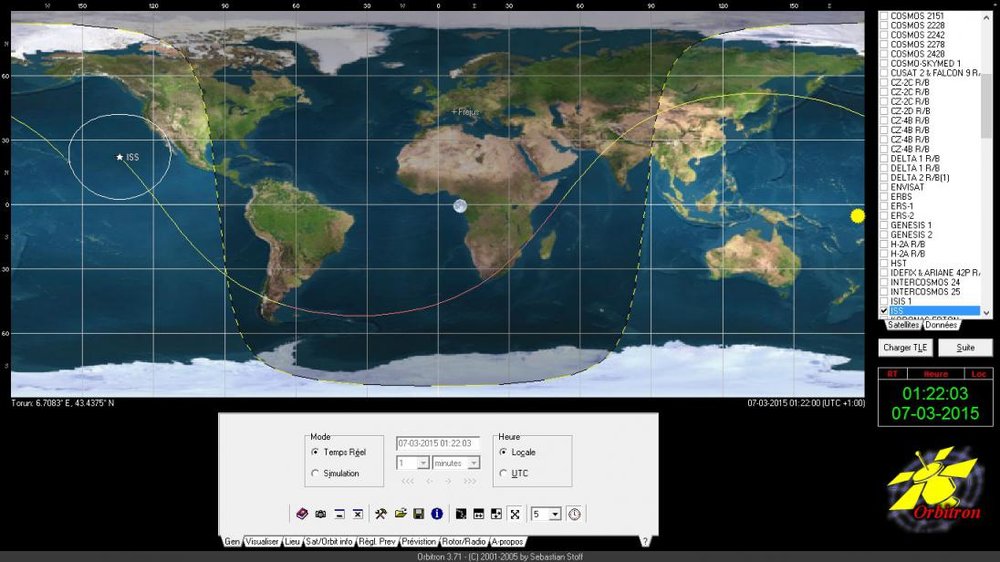Select COSMO-SKYMED 1 in the satellite list
The image size is (1000, 562).
point(925,64)
